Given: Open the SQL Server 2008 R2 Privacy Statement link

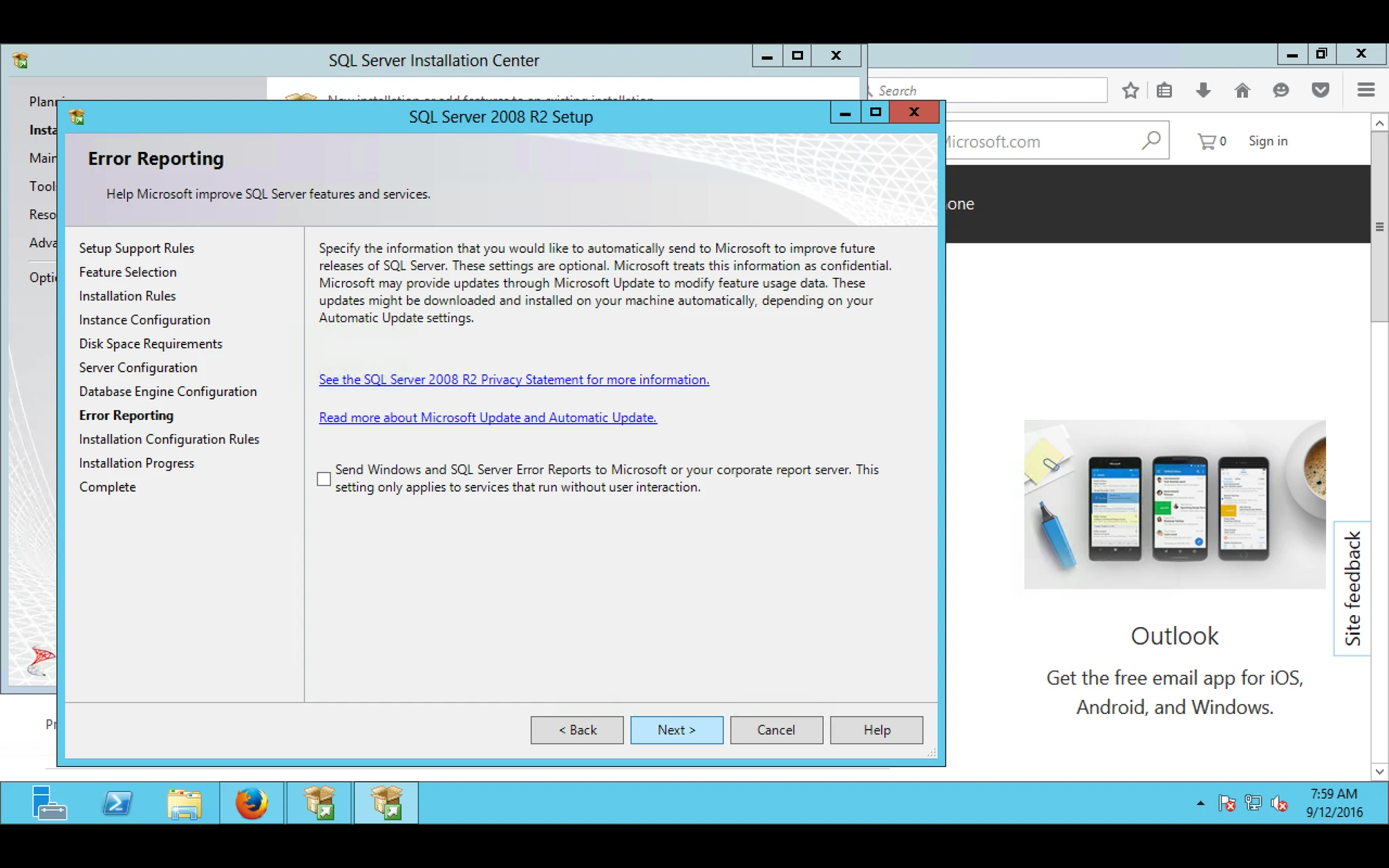Looking at the screenshot, I should click(x=514, y=380).
